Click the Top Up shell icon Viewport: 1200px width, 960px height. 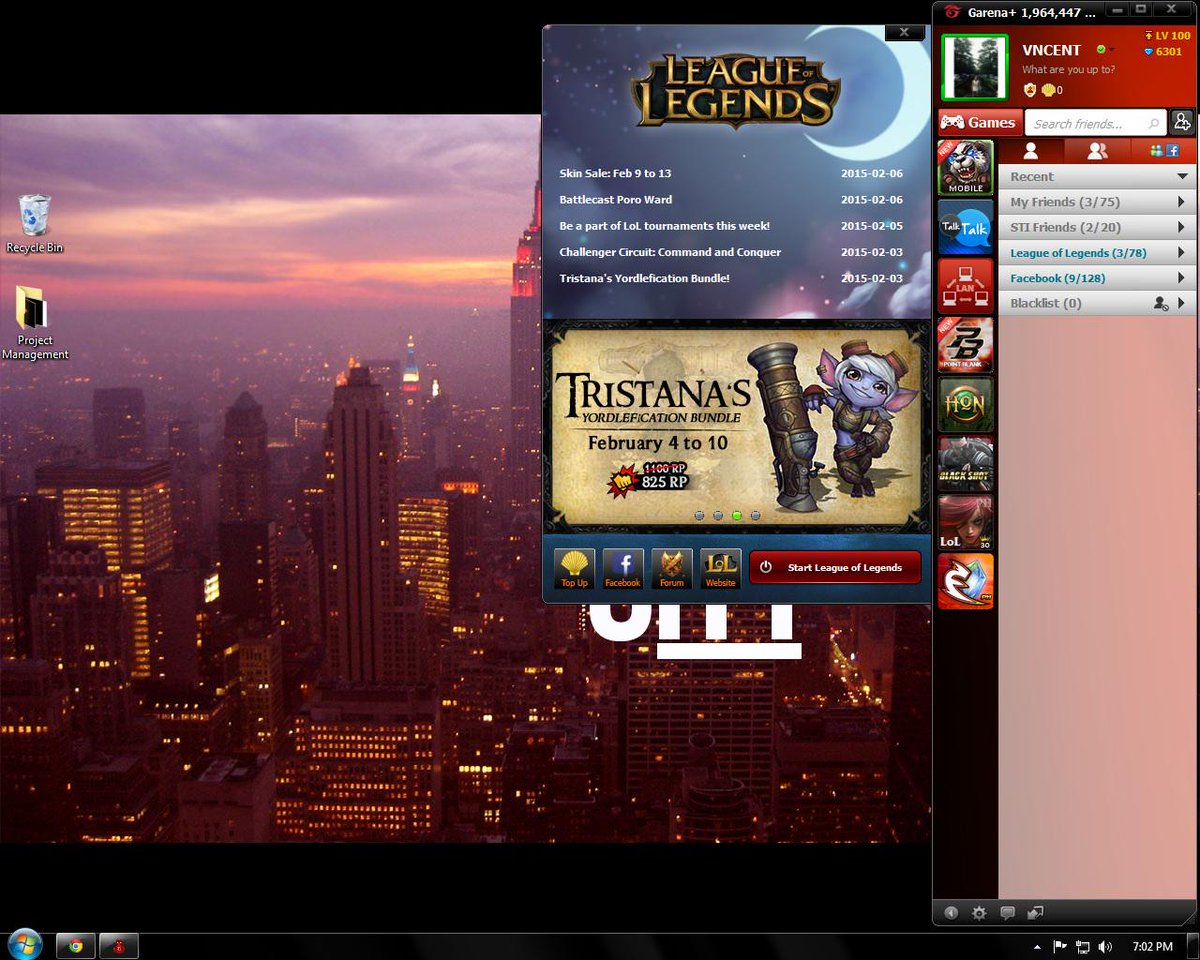(x=574, y=568)
